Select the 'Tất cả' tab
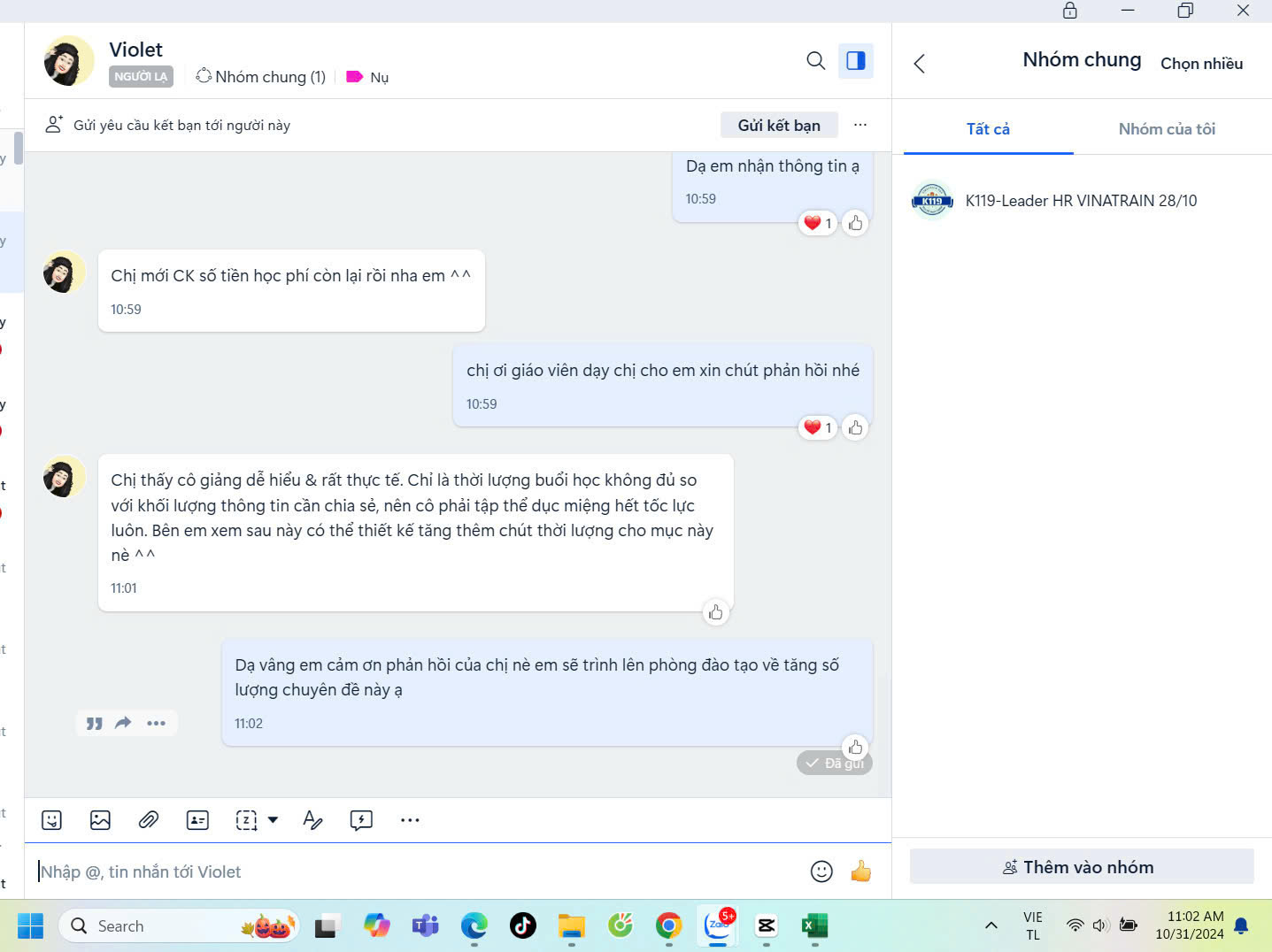 point(988,129)
